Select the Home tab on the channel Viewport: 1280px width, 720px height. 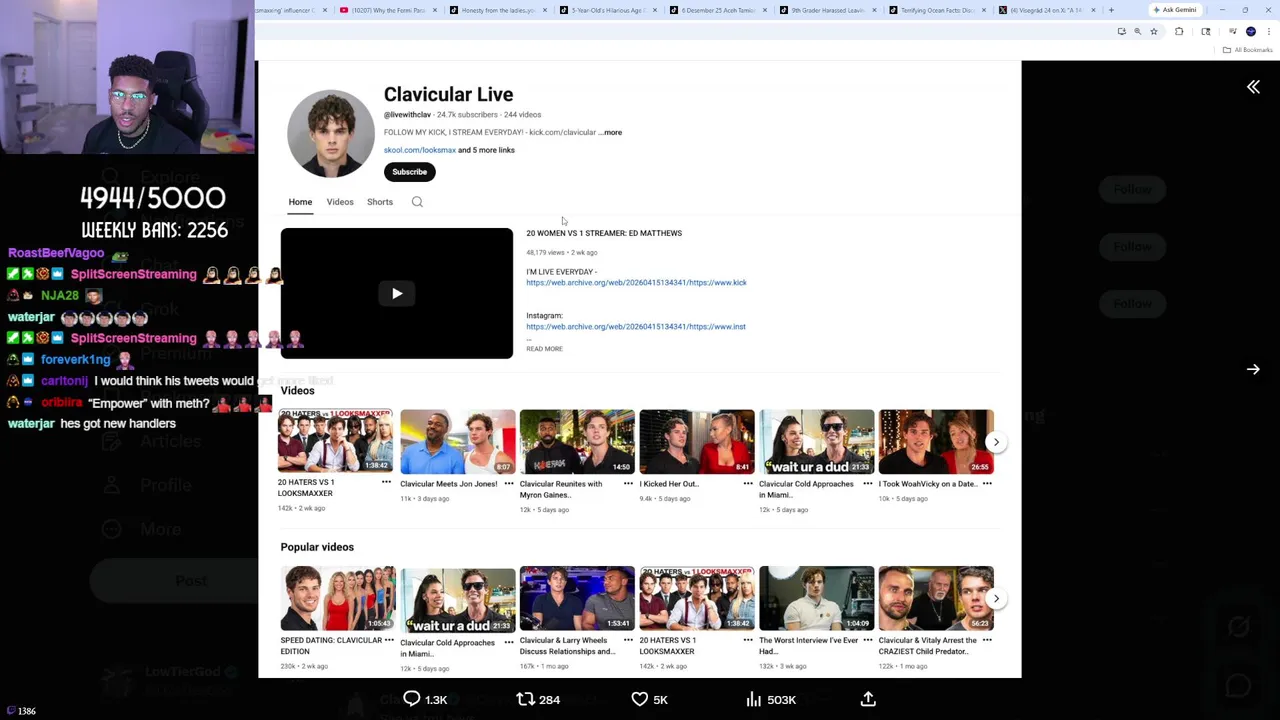pos(300,202)
